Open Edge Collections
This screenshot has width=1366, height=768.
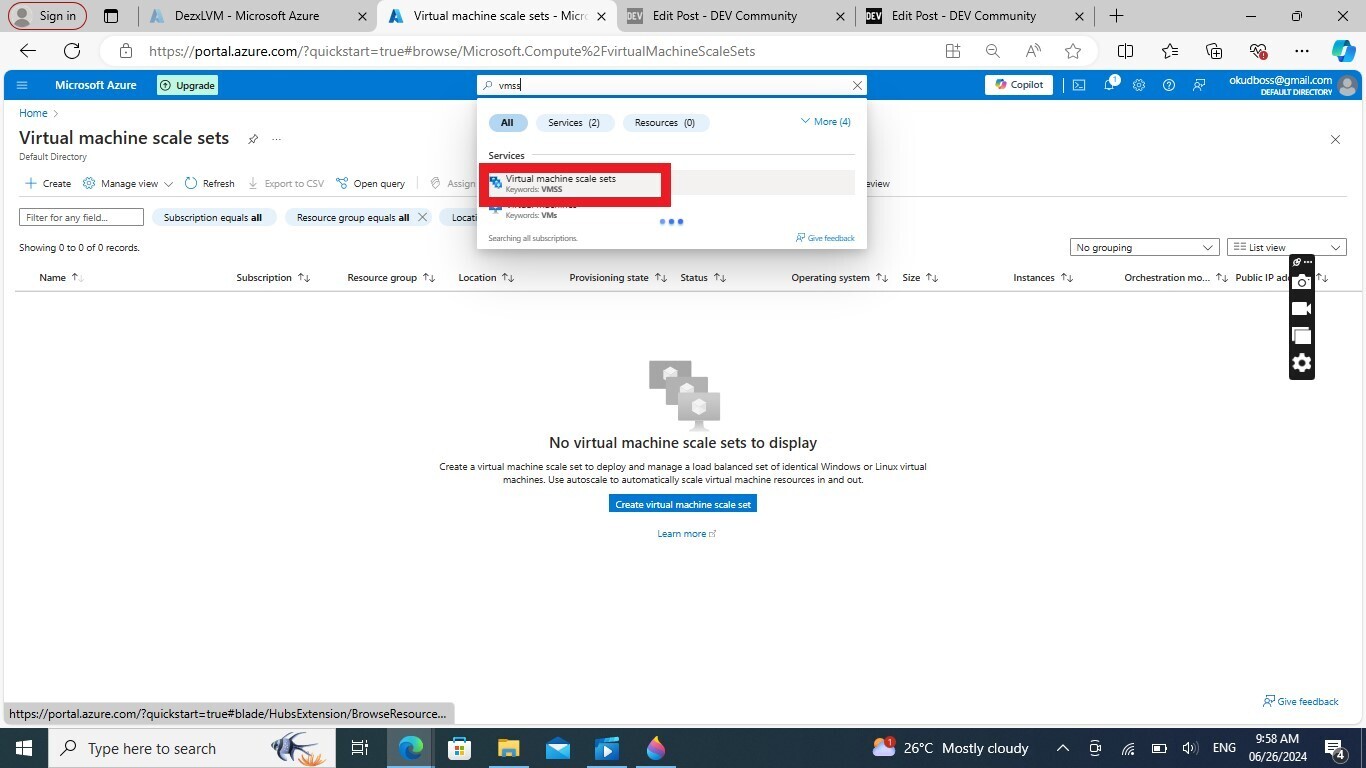[1214, 51]
